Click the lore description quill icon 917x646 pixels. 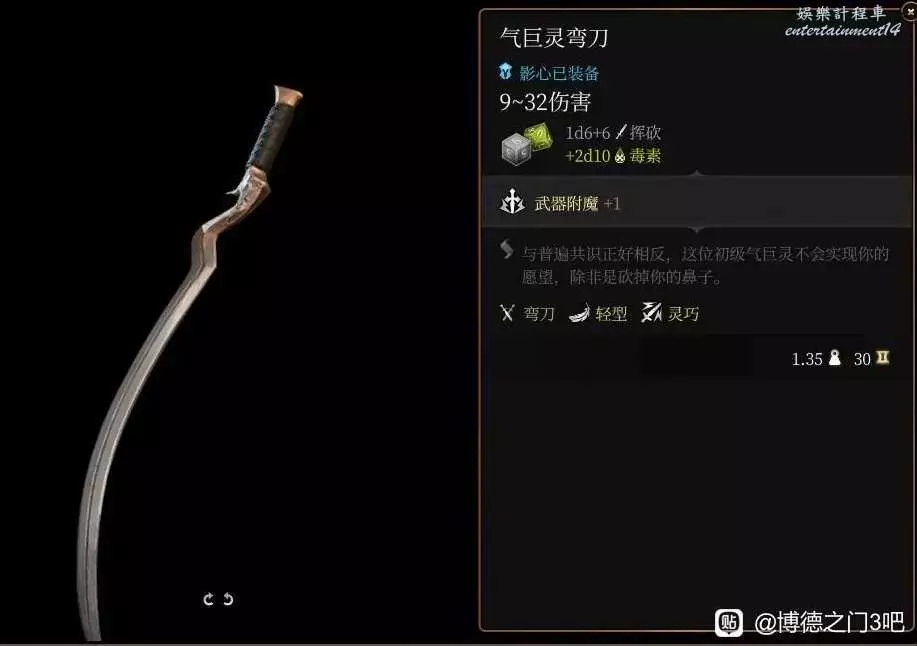click(506, 250)
